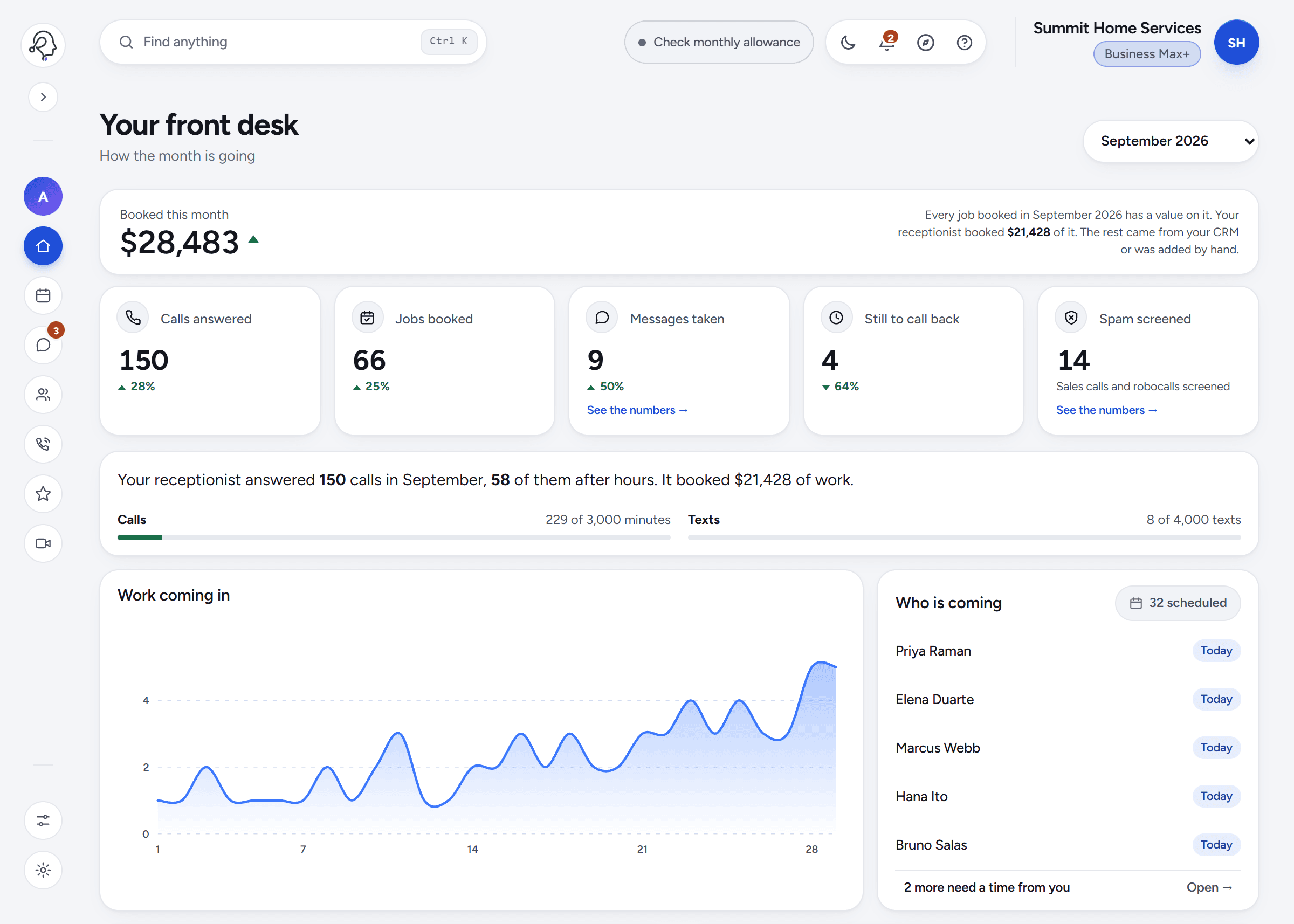Click the Open arrow link
The height and width of the screenshot is (924, 1294).
click(1209, 887)
